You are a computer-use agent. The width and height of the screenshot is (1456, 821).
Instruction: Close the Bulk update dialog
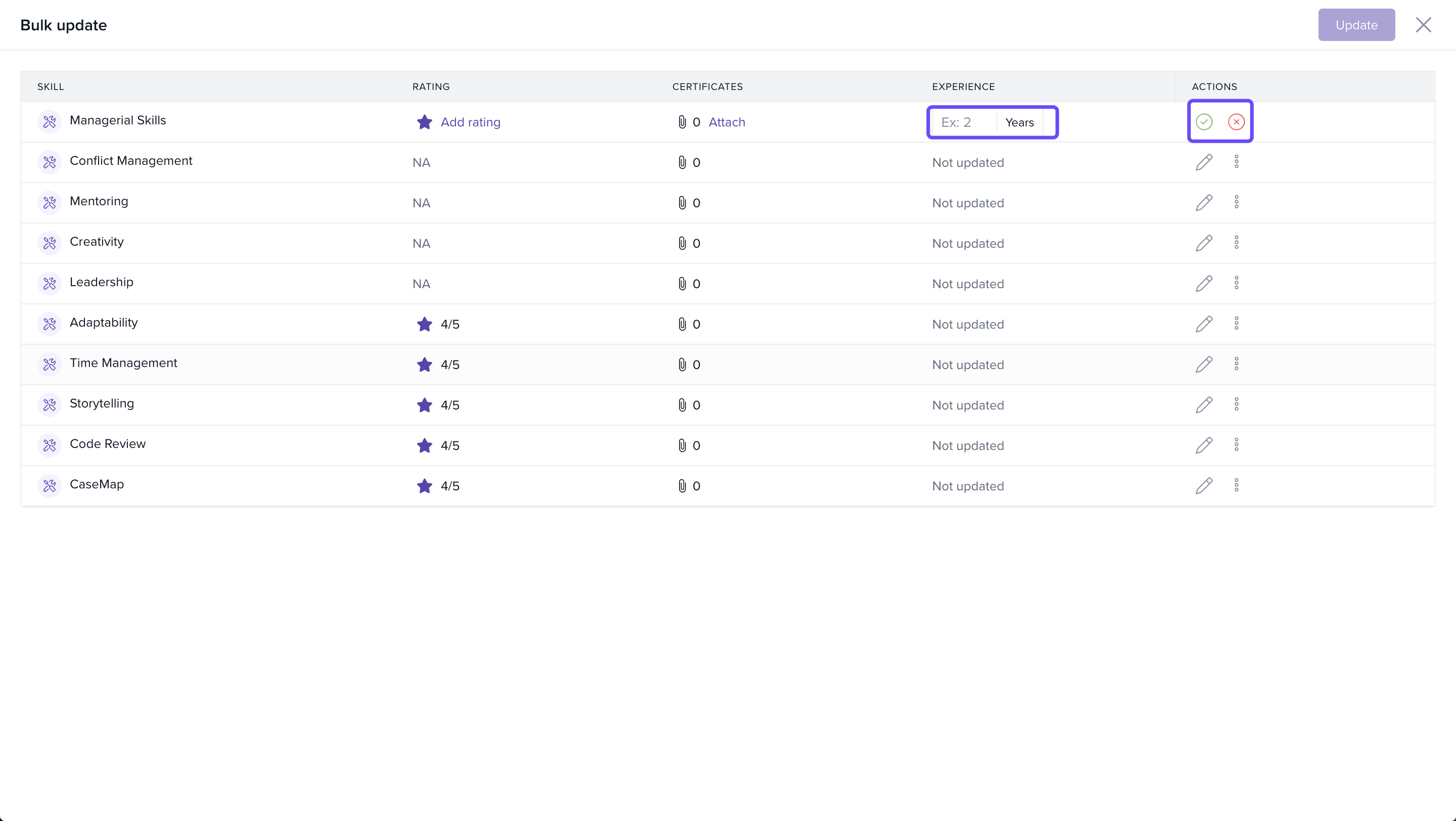[x=1423, y=25]
